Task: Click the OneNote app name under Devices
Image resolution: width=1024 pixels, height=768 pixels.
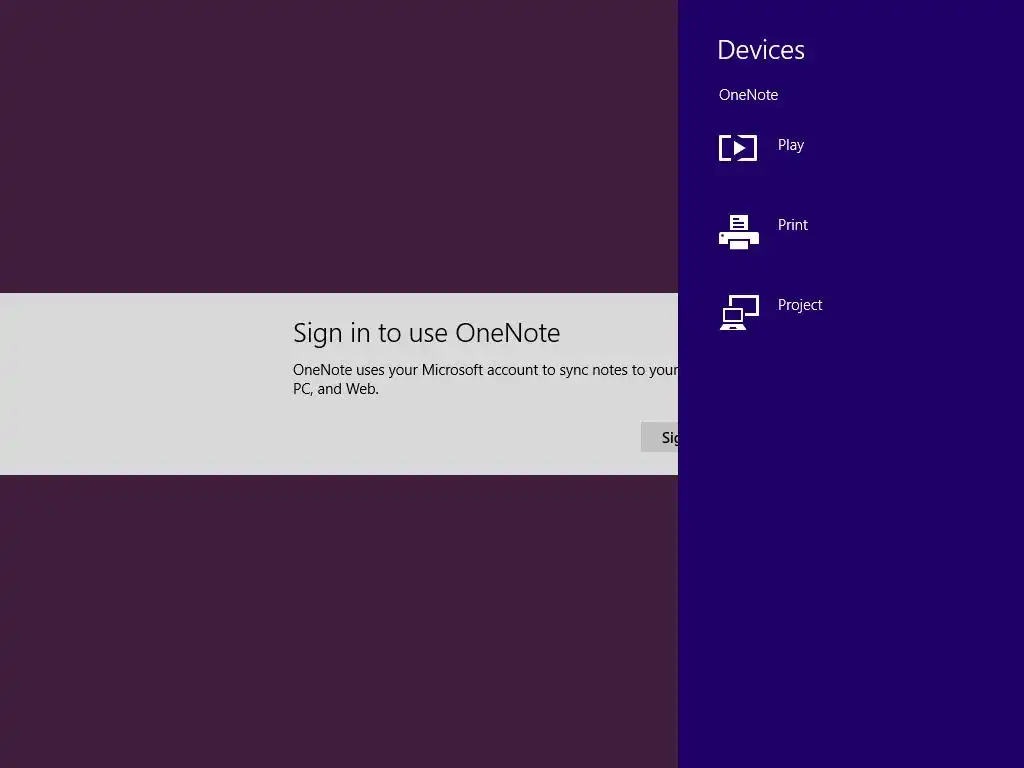Action: [748, 95]
